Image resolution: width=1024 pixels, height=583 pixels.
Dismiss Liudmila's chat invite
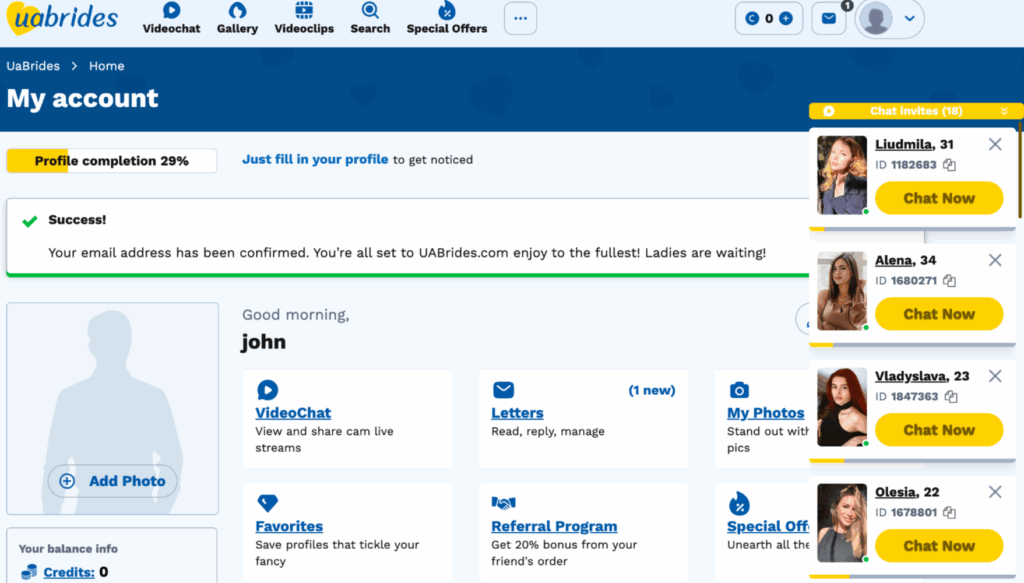pyautogui.click(x=995, y=144)
